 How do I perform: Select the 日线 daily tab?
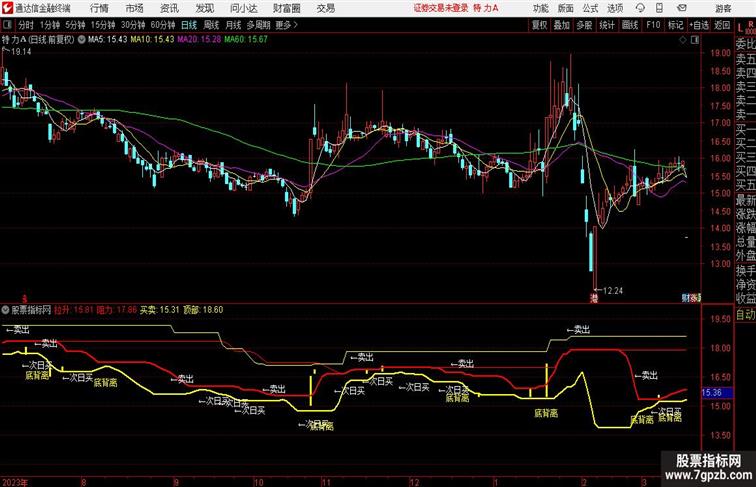[x=189, y=25]
